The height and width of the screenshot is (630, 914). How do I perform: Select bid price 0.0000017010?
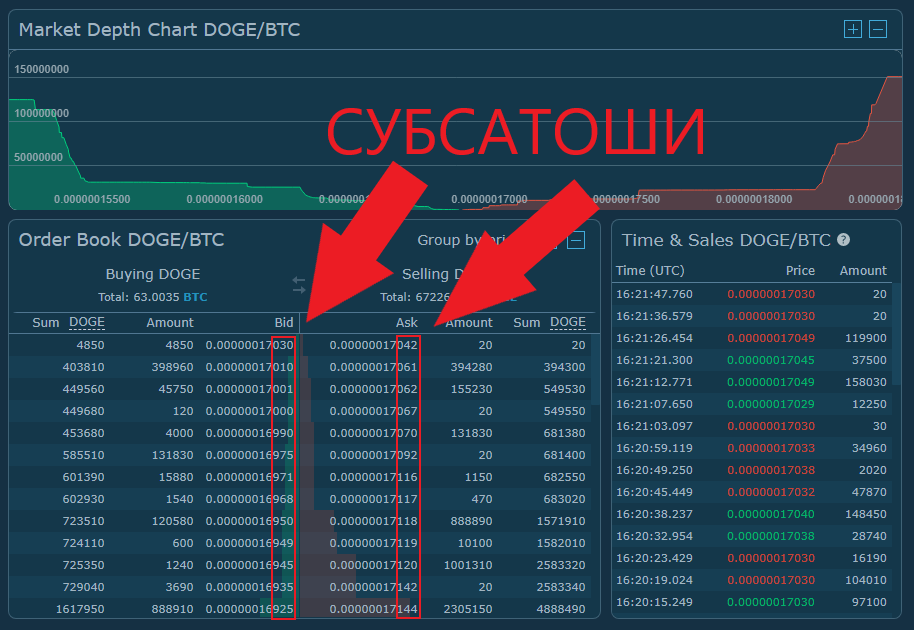(x=249, y=367)
